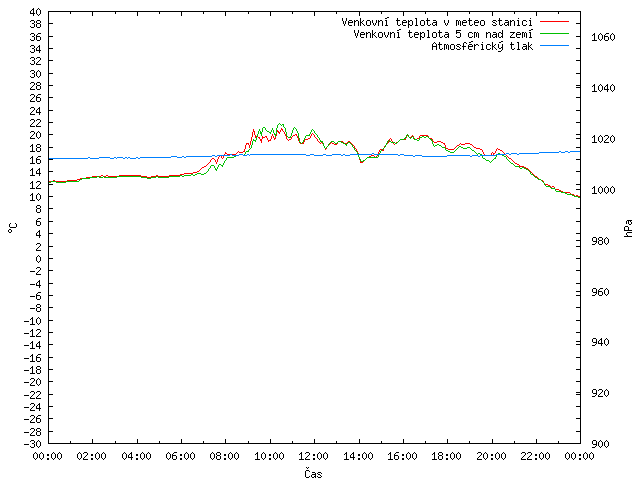Click the temperature dip at 14:00
Screen dimensions: 640x480
pos(361,162)
